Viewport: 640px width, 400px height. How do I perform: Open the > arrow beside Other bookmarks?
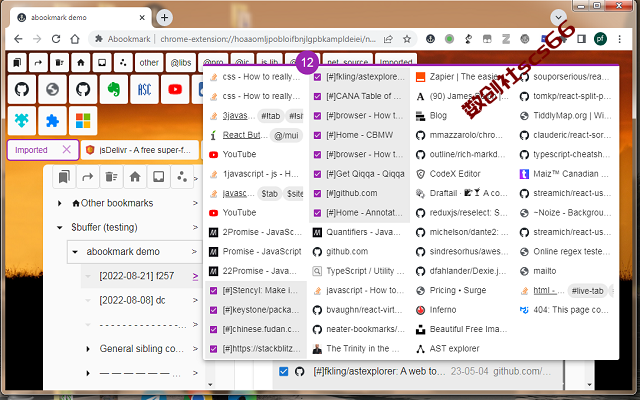click(x=196, y=203)
